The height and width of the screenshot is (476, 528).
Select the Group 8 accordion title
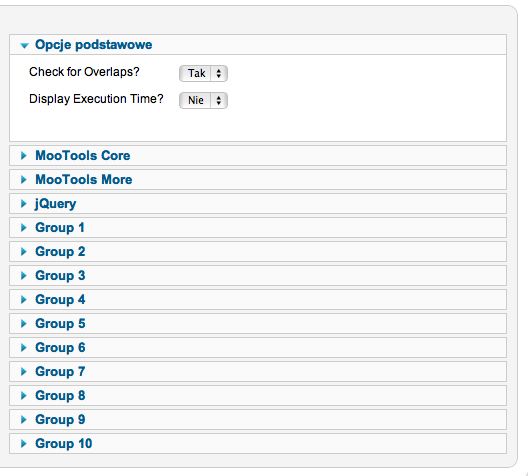[60, 396]
